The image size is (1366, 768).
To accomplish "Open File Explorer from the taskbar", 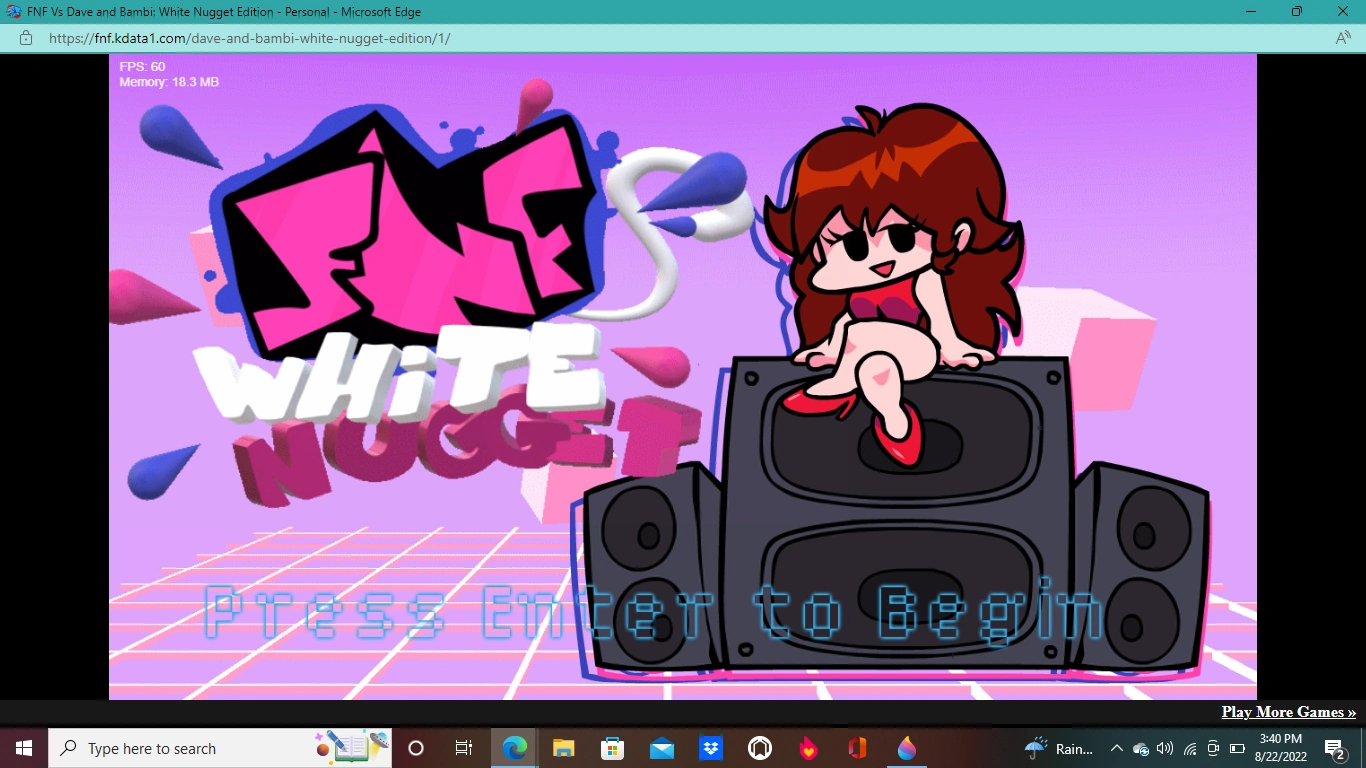I will pos(563,748).
